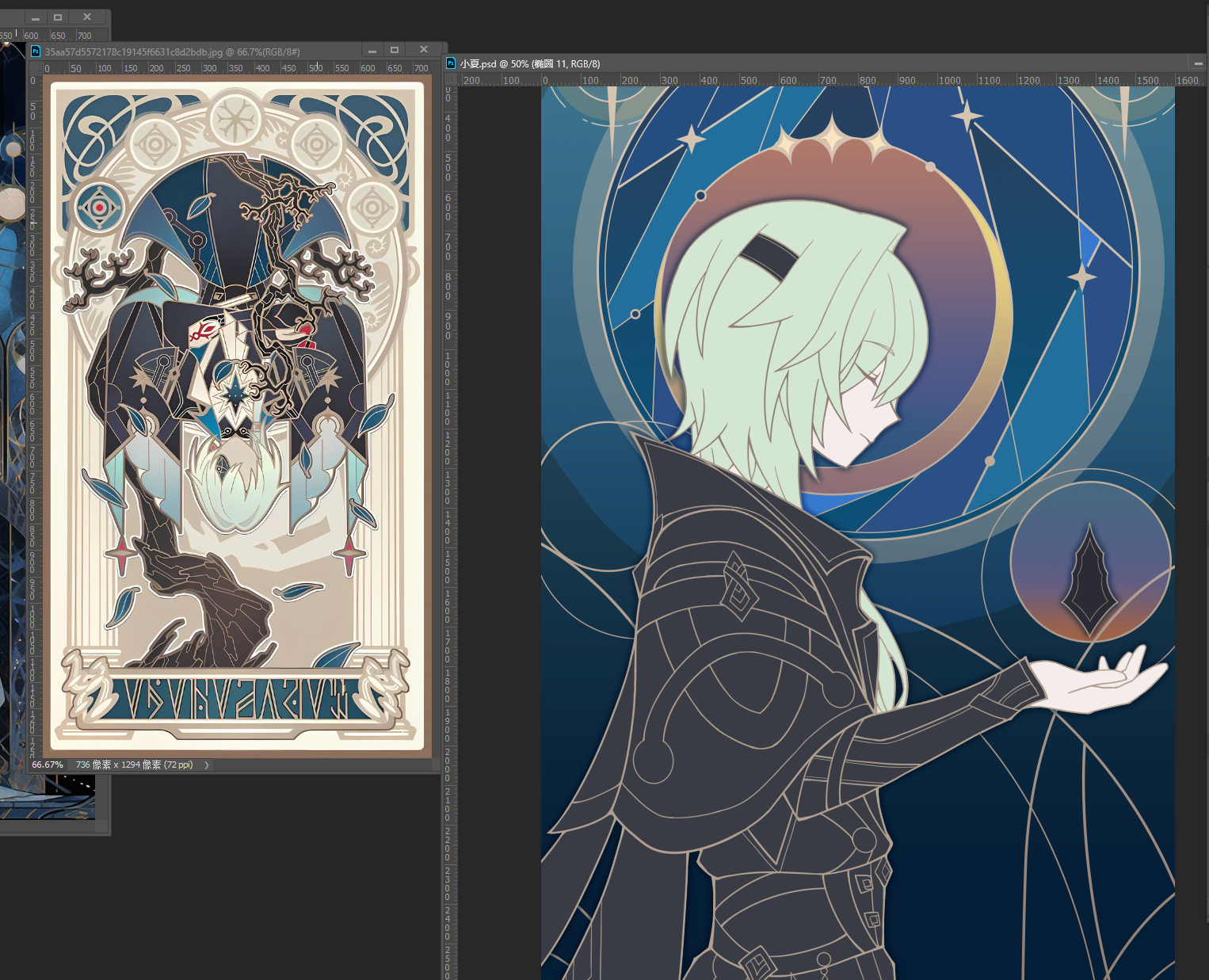Image resolution: width=1209 pixels, height=980 pixels.
Task: Maximize the 35aa57d...jpg document window
Action: coord(395,50)
